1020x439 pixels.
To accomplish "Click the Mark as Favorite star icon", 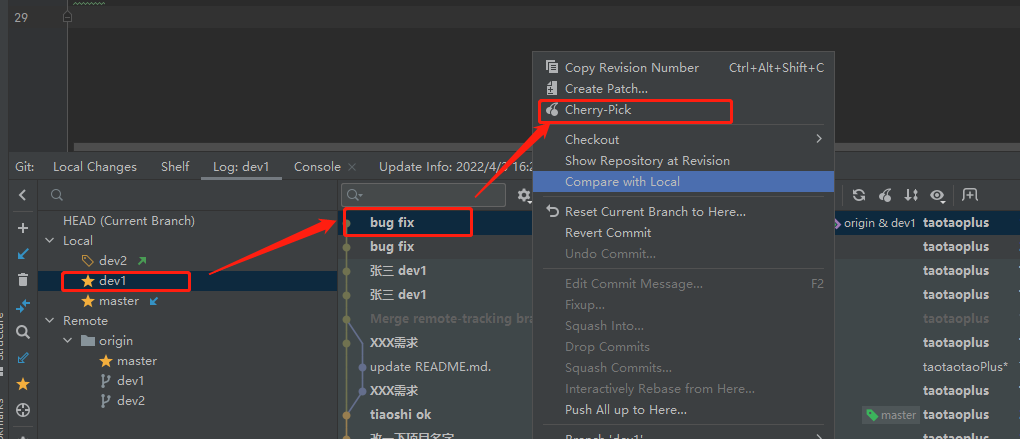I will coord(23,384).
